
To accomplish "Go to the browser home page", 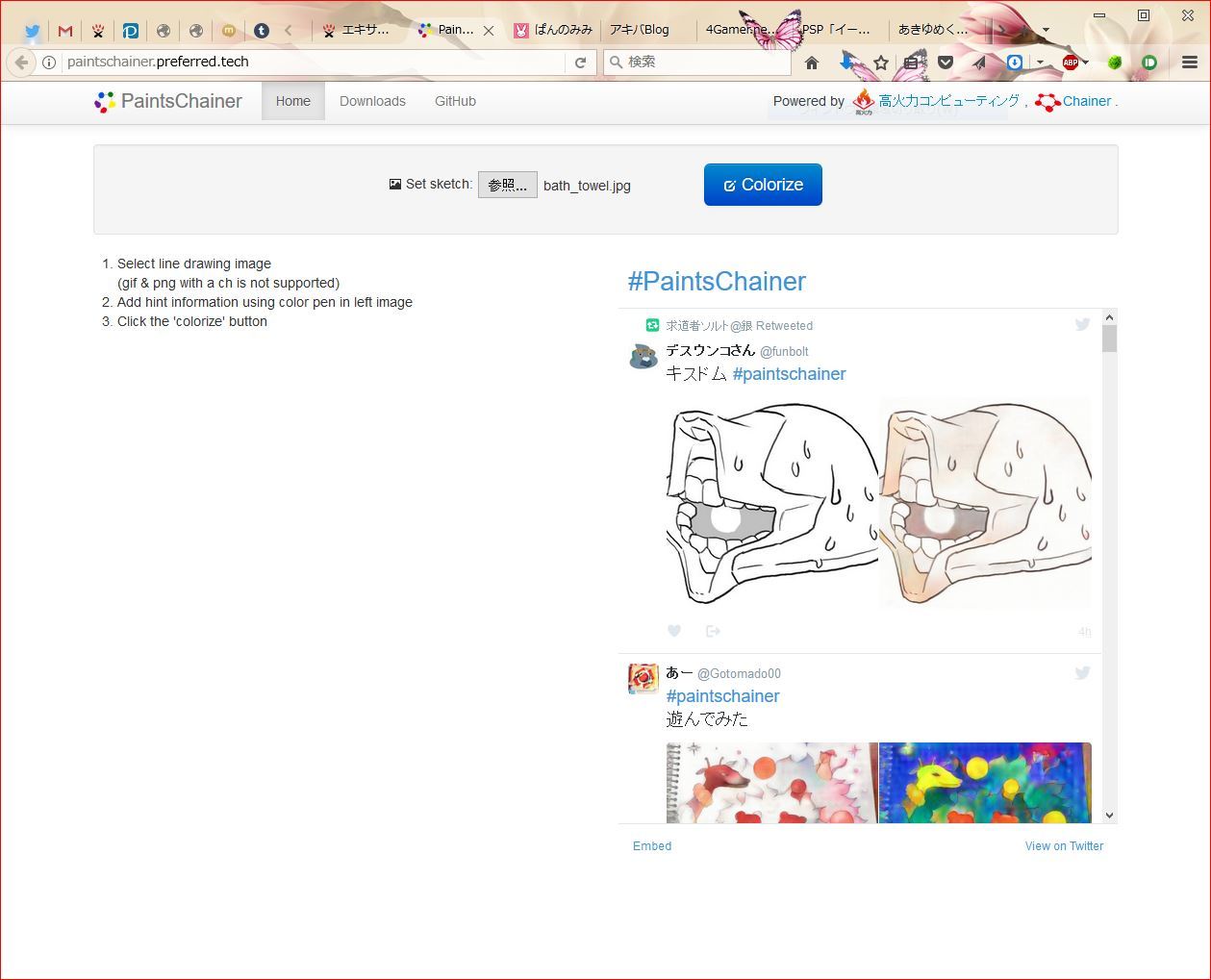I will tap(812, 63).
